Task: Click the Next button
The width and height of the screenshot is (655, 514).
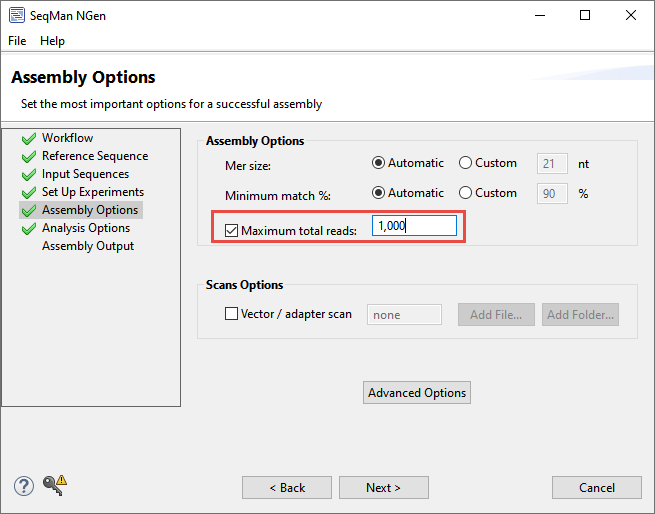Action: 383,488
